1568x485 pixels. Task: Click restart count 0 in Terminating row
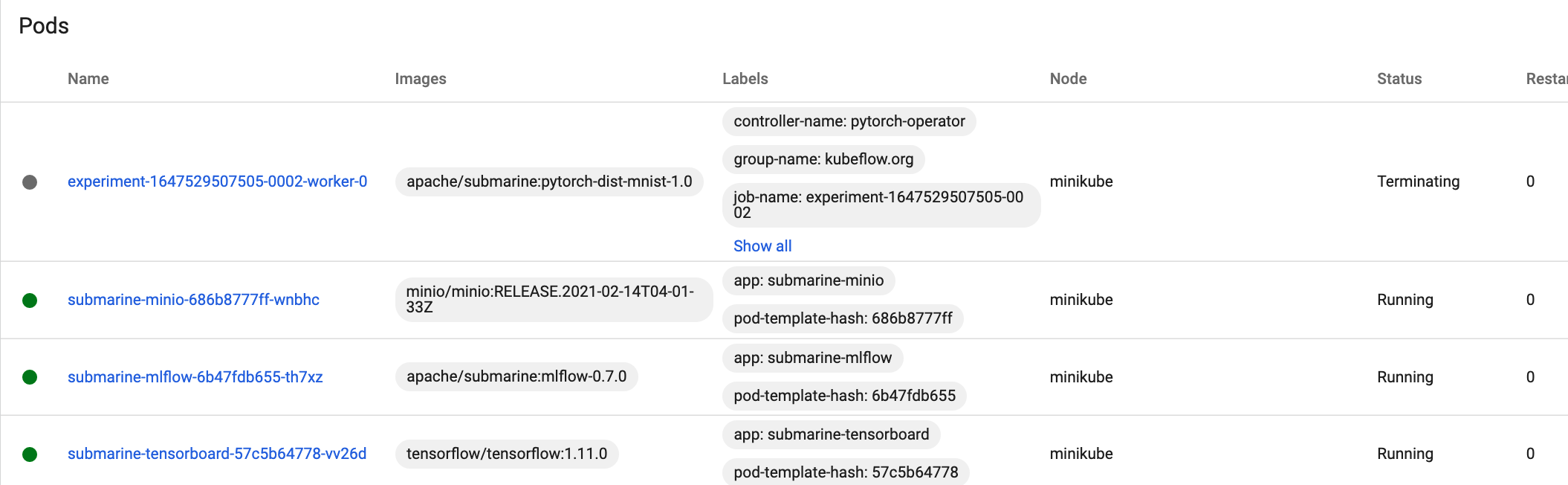(1530, 182)
